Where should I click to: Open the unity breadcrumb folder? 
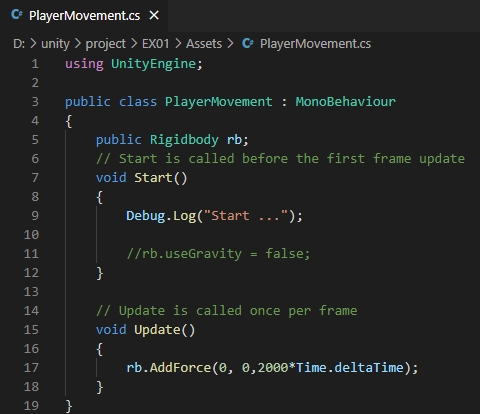point(55,44)
